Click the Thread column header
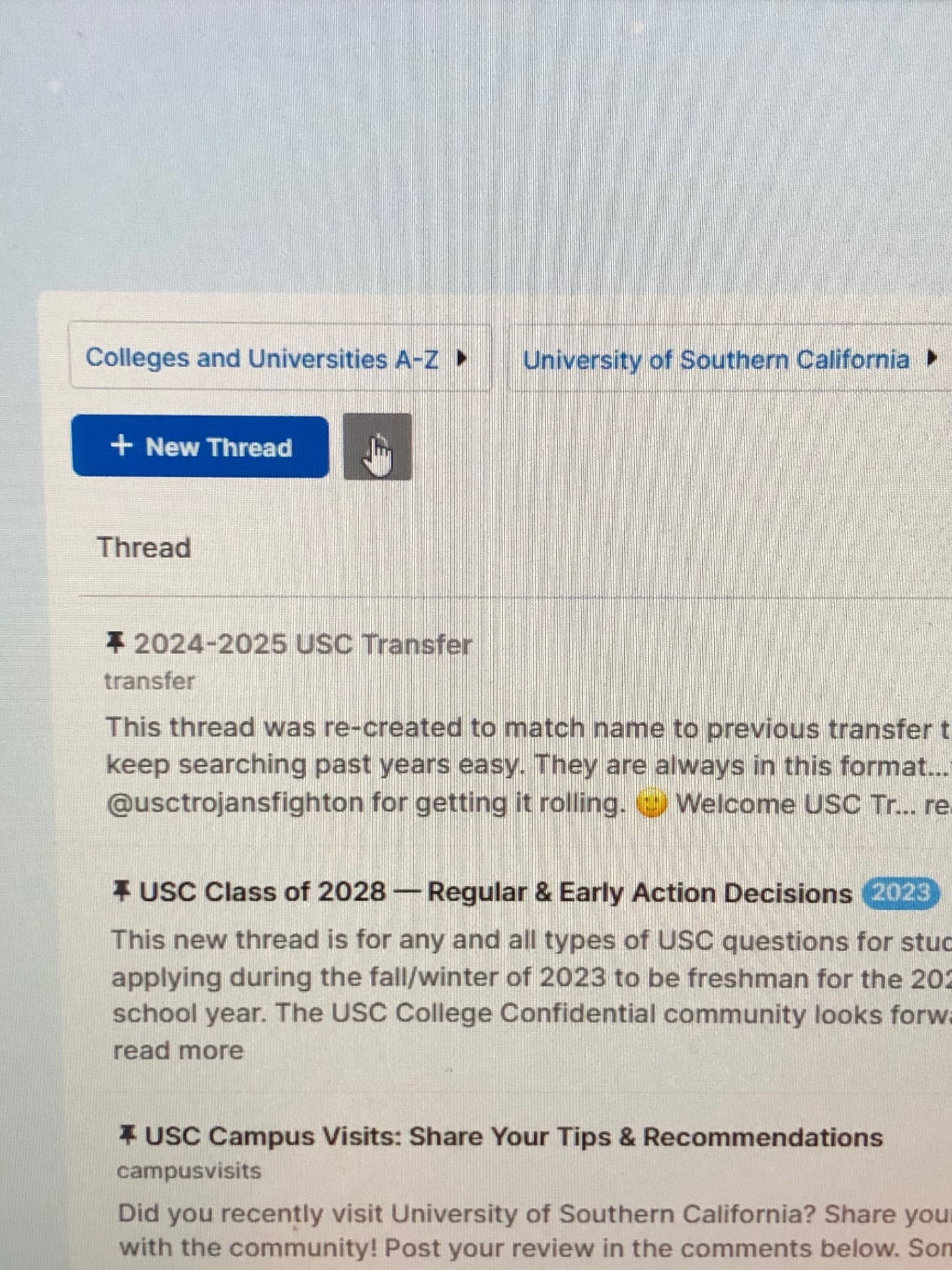Image resolution: width=952 pixels, height=1270 pixels. click(x=143, y=548)
